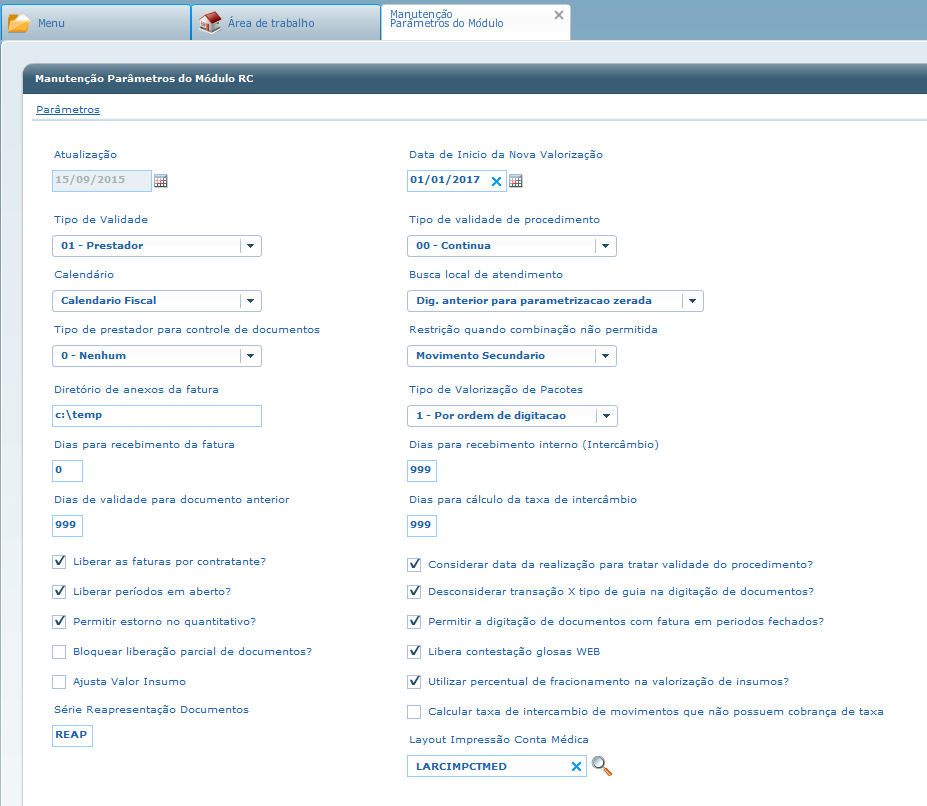Search layout with magnifying glass icon

pos(602,766)
